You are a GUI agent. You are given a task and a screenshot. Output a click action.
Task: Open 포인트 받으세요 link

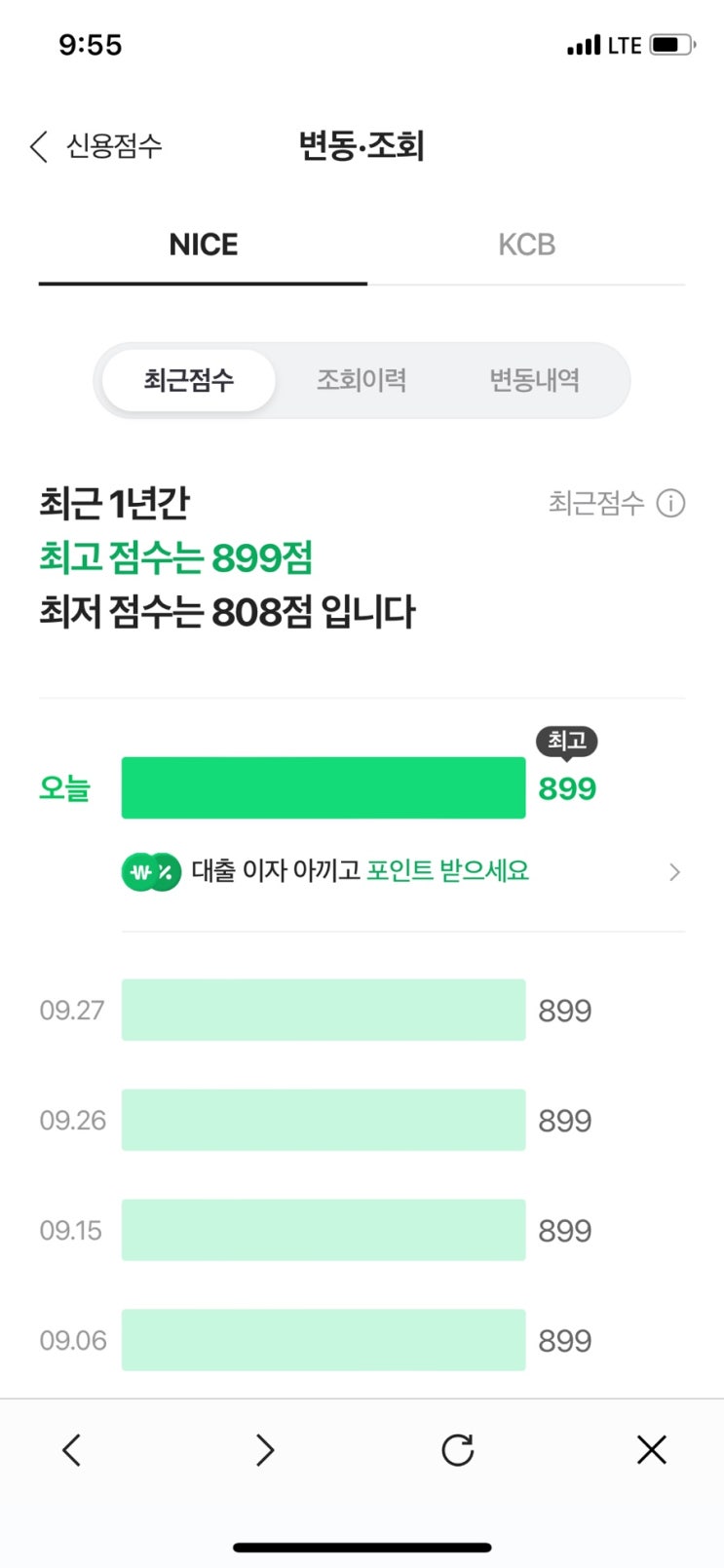click(x=447, y=870)
